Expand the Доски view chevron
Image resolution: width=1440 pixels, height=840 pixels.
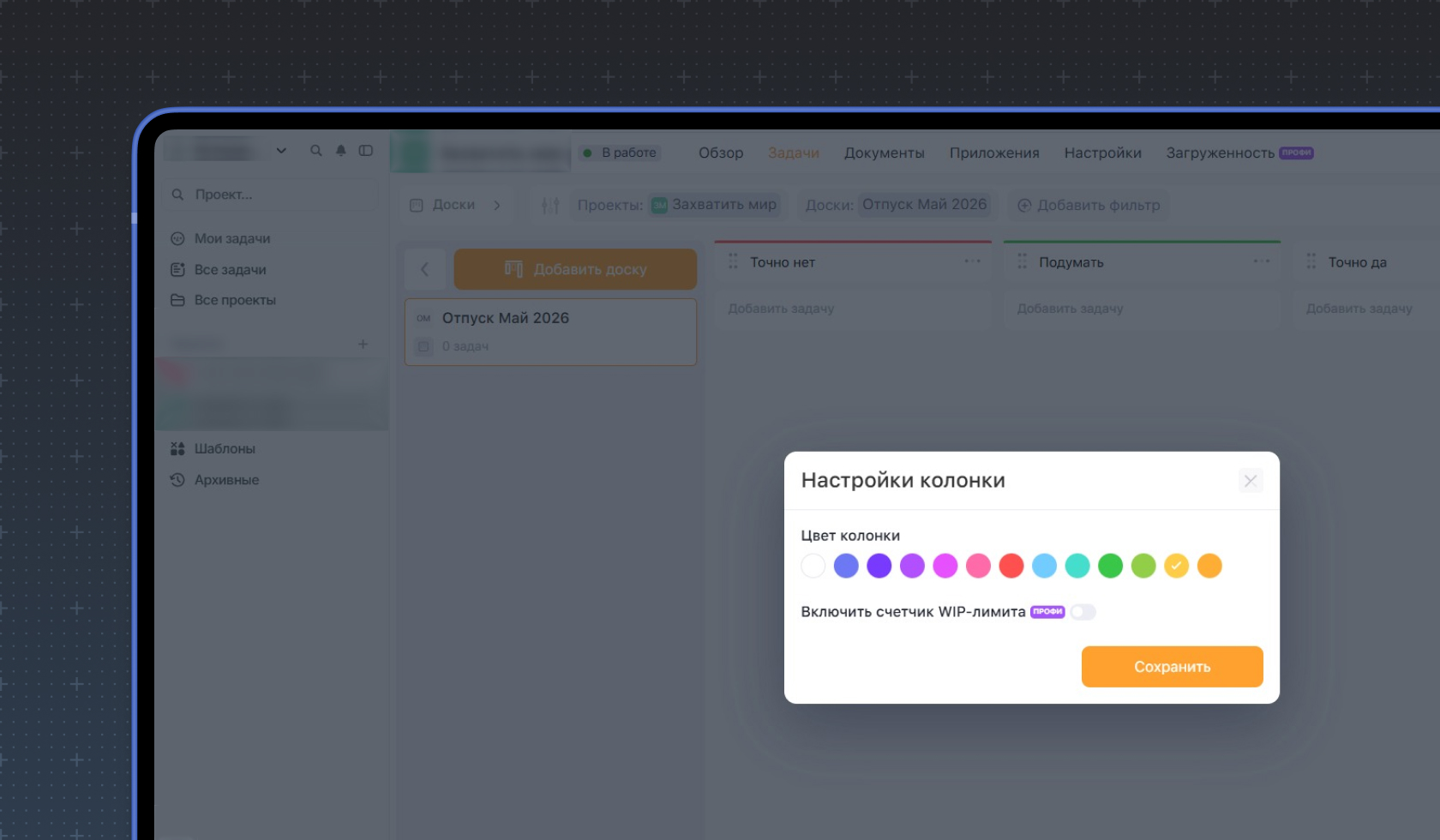497,205
